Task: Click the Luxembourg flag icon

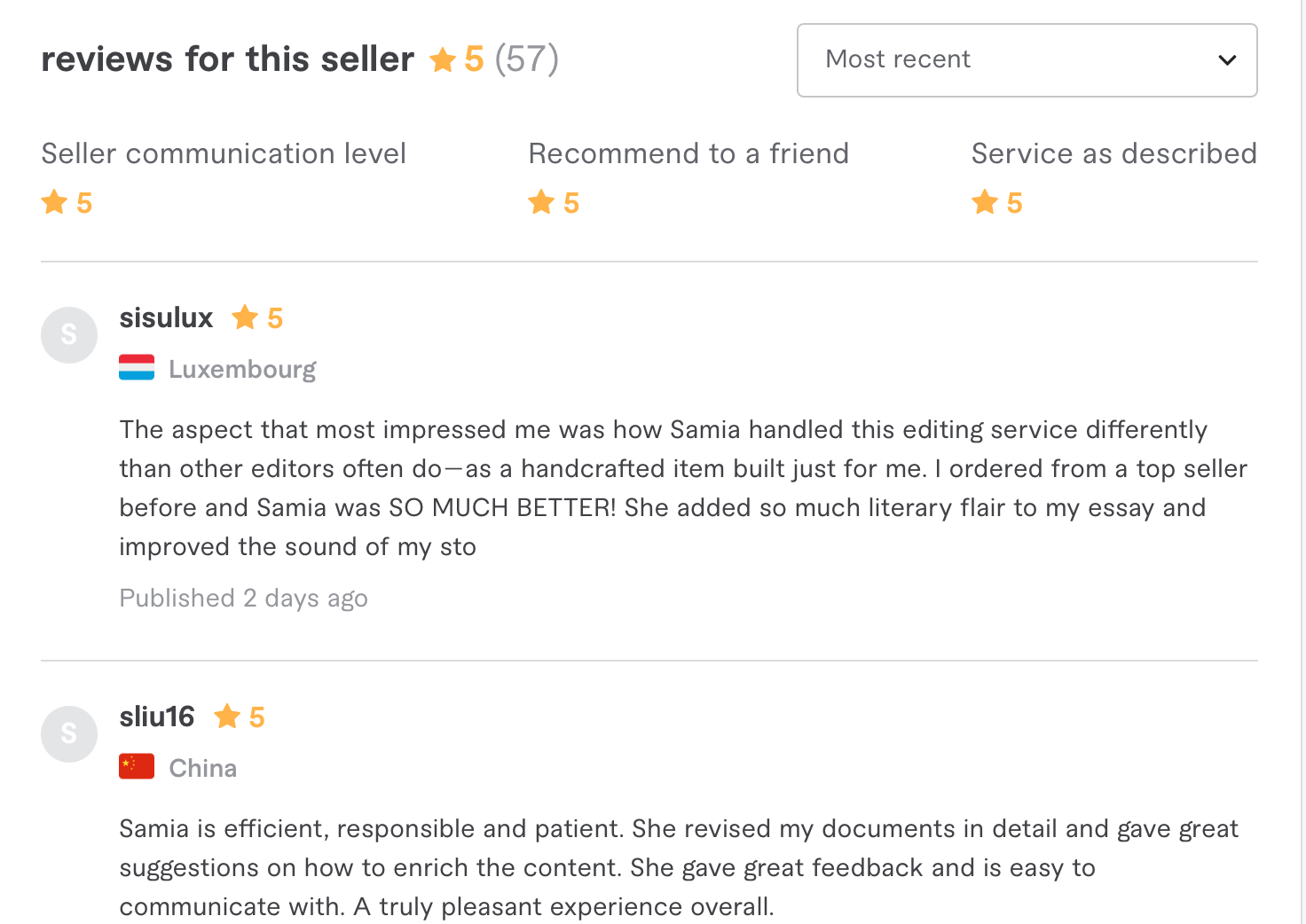Action: (x=137, y=368)
